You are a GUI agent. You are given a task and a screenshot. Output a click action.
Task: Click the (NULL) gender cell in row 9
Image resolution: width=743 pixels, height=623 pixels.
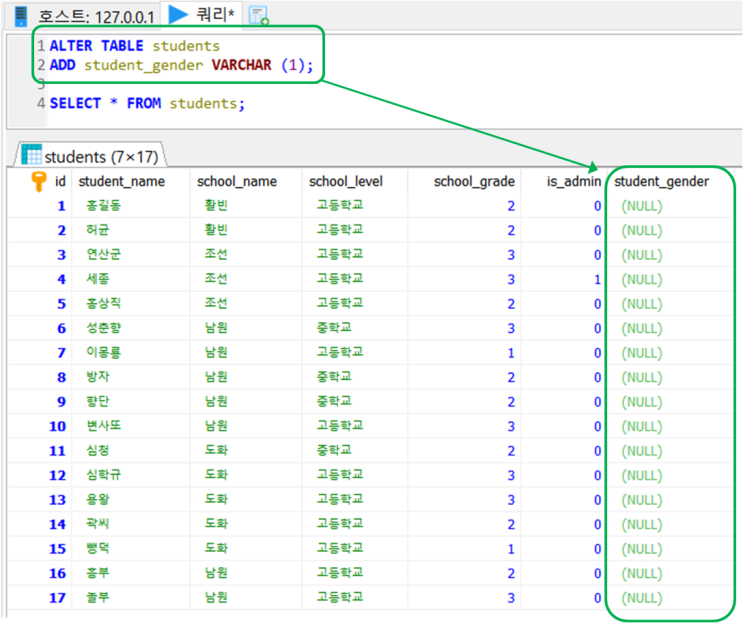(x=642, y=402)
